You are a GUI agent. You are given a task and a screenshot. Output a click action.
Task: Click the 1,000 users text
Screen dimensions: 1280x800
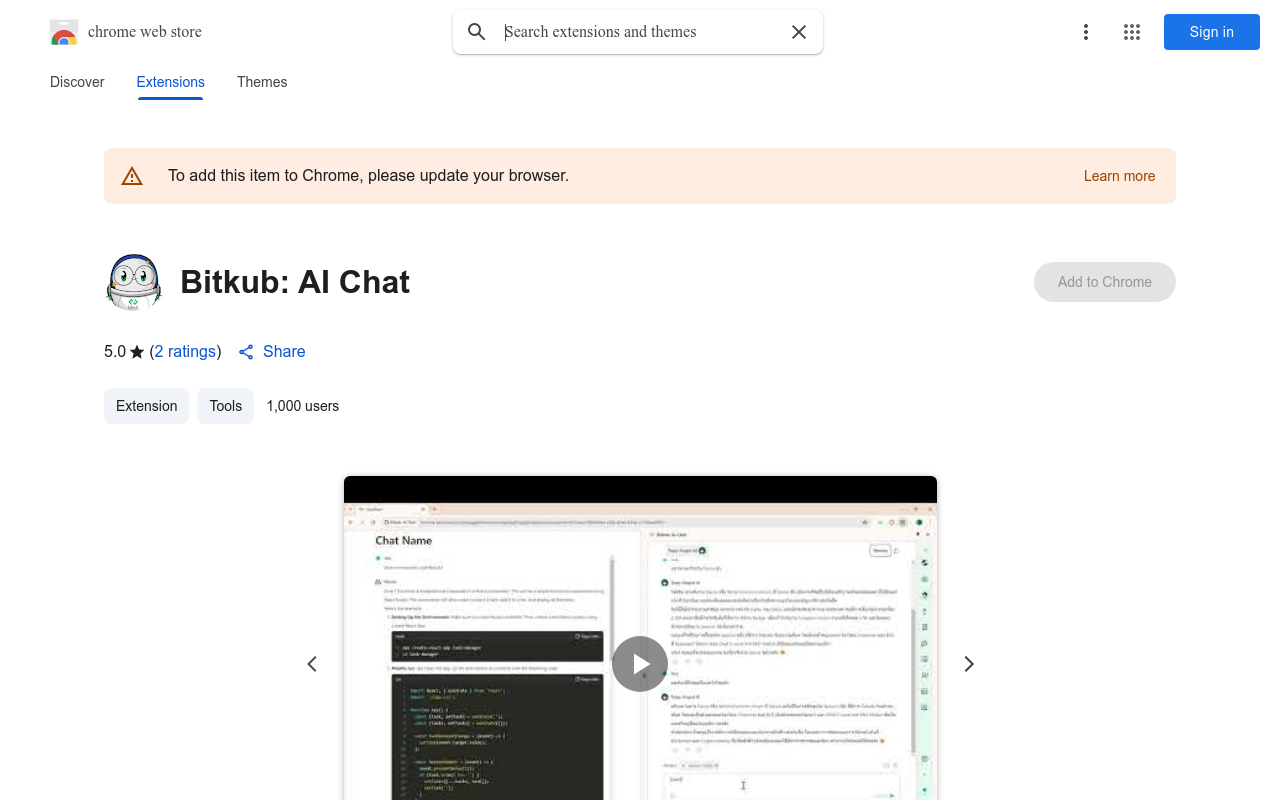click(303, 406)
